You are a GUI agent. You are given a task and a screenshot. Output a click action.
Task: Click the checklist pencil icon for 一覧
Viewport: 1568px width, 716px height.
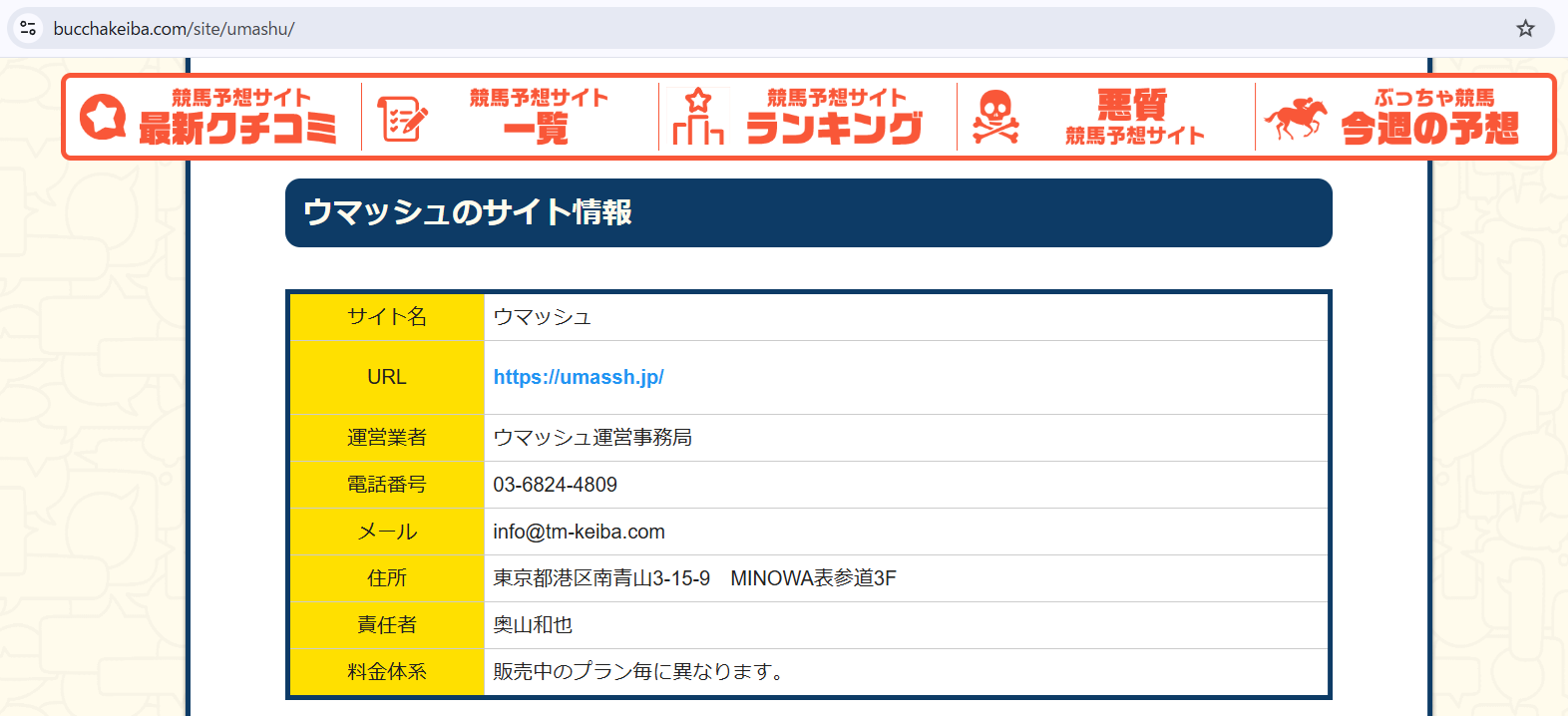pos(402,119)
